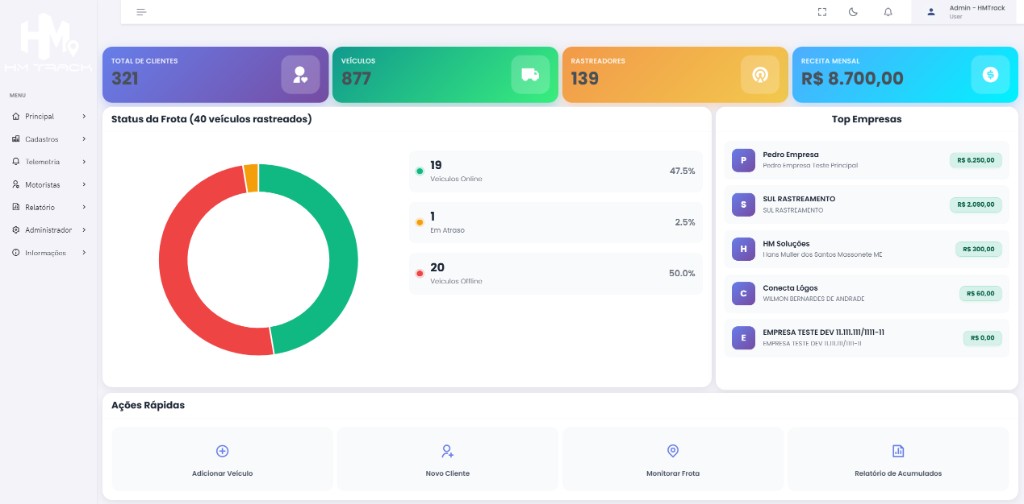This screenshot has height=504, width=1024.
Task: Select the Veículos Online legend row
Action: click(556, 171)
